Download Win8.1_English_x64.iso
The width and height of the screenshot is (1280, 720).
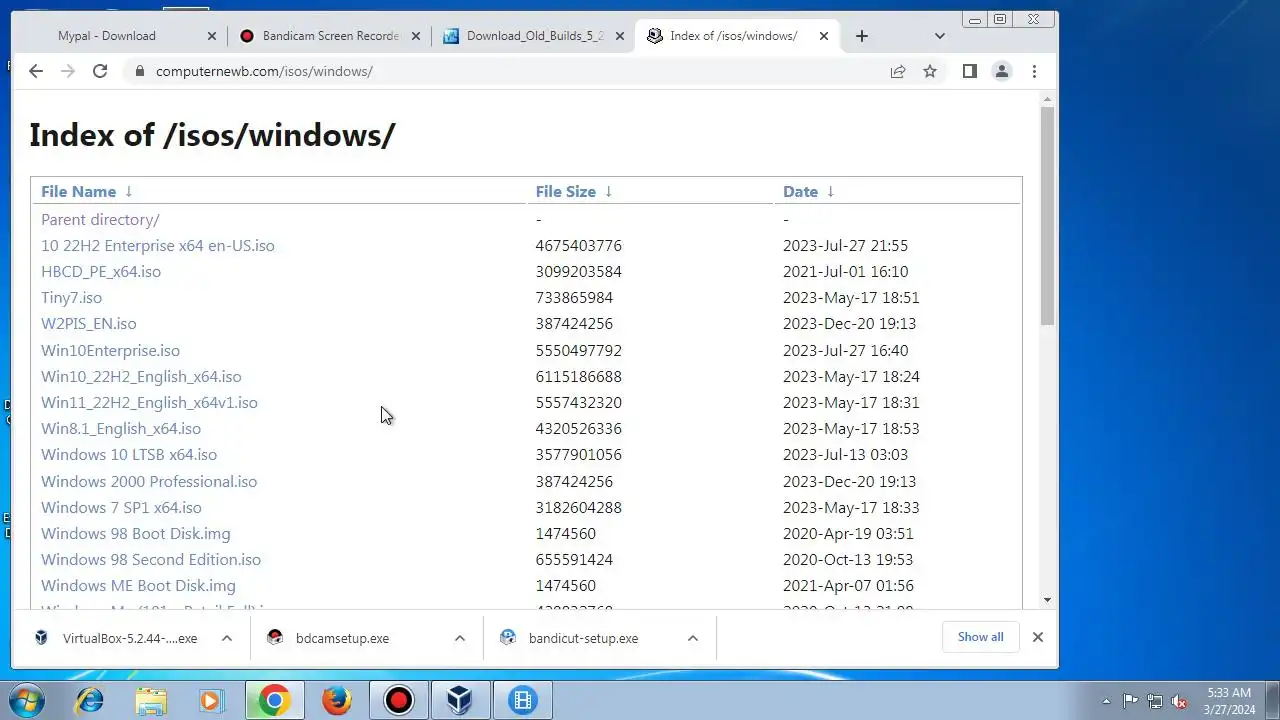[121, 428]
